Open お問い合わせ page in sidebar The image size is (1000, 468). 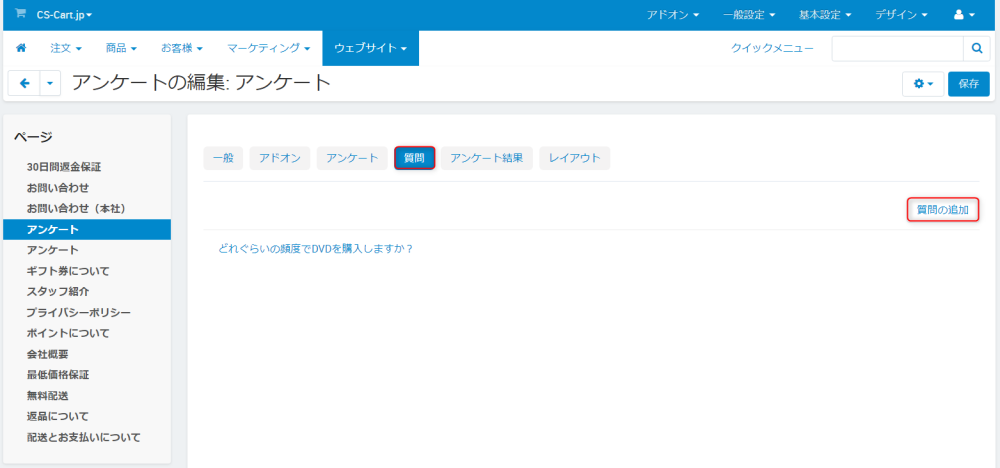pos(57,188)
